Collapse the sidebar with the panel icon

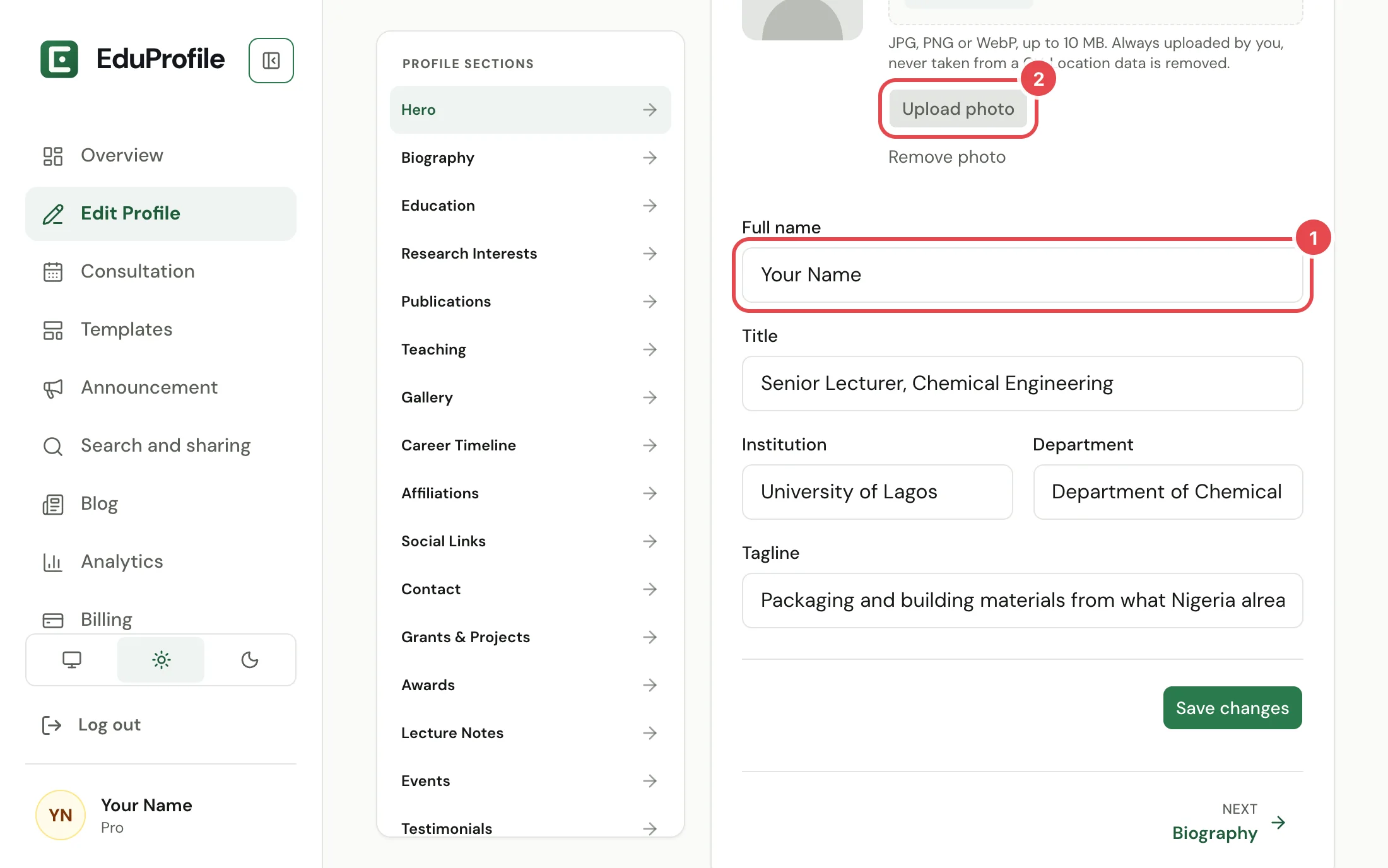(x=271, y=61)
